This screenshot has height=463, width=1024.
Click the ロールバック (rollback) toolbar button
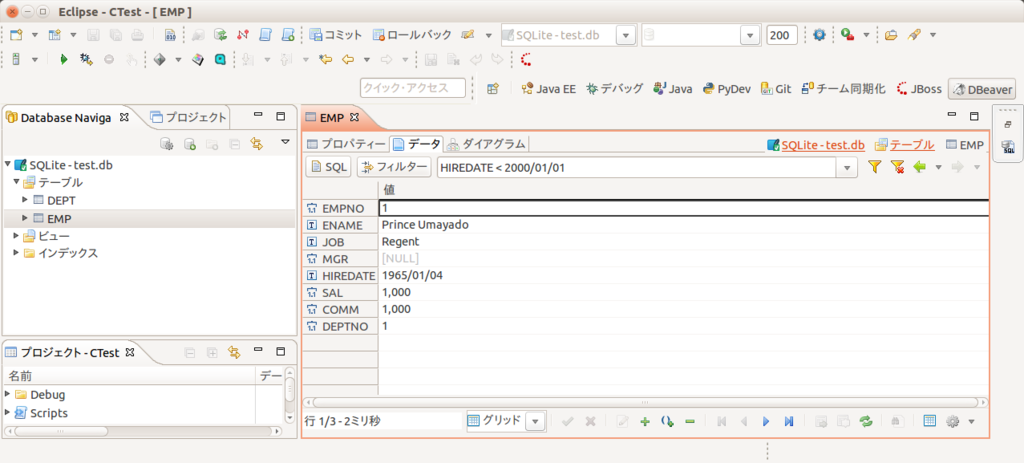point(412,35)
